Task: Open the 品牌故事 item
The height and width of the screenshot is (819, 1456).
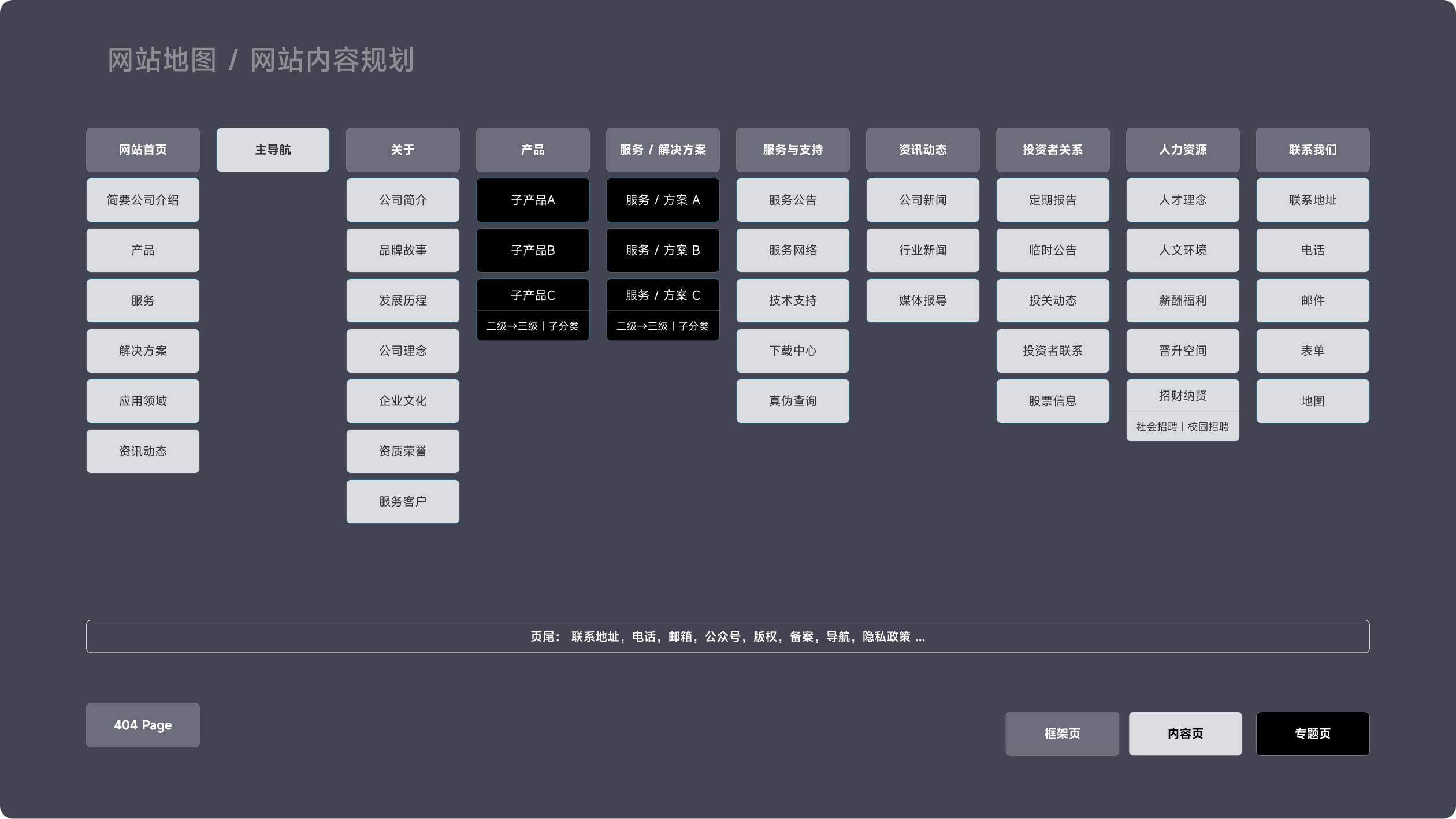Action: pyautogui.click(x=403, y=250)
